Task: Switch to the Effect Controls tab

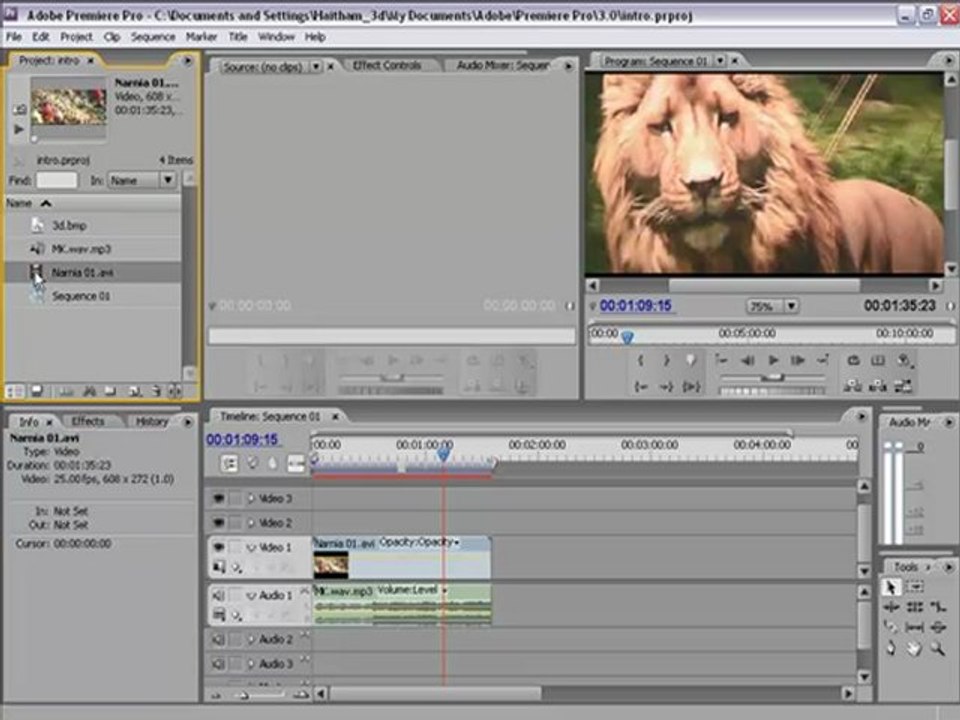Action: click(387, 65)
